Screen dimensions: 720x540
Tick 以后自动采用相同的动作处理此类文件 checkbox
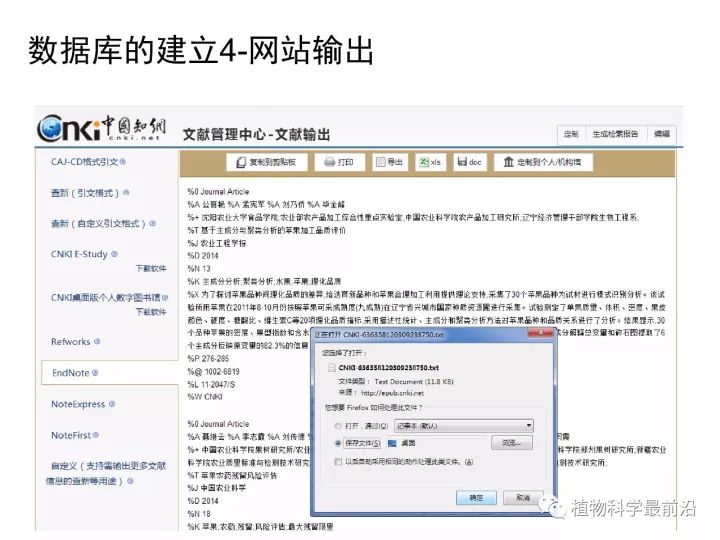[338, 461]
